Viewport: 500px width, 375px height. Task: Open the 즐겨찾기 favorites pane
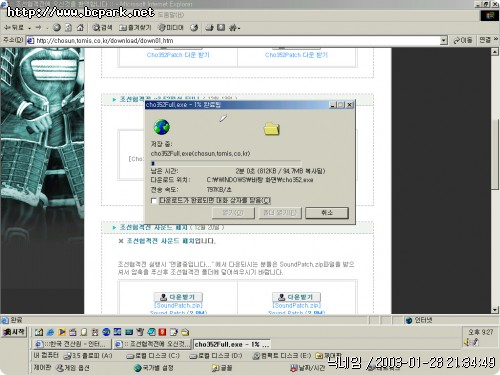[135, 28]
